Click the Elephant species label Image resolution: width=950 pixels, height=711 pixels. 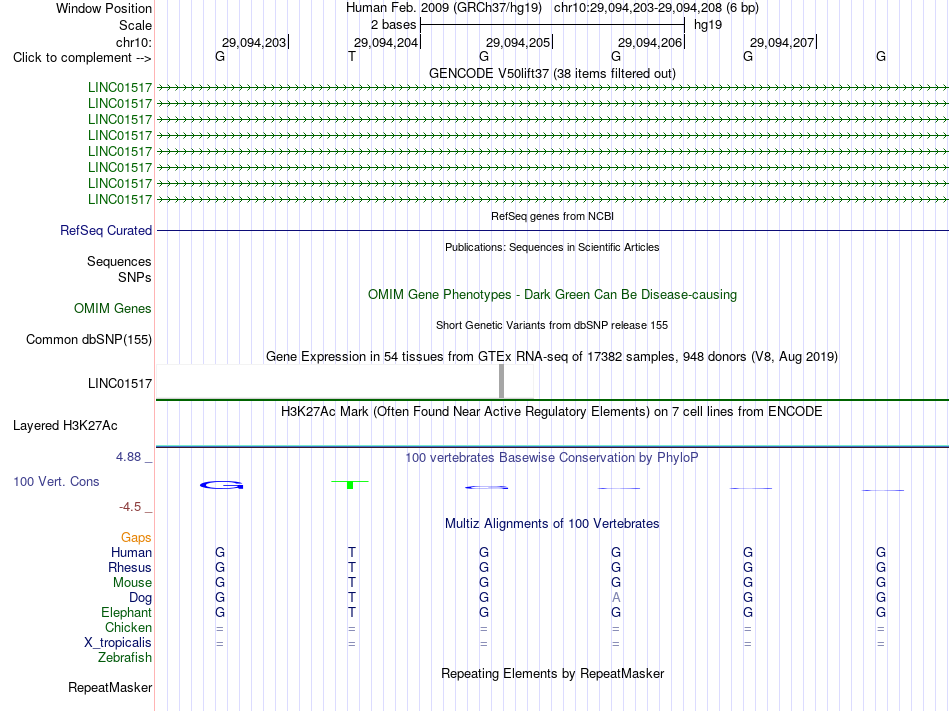[x=127, y=612]
